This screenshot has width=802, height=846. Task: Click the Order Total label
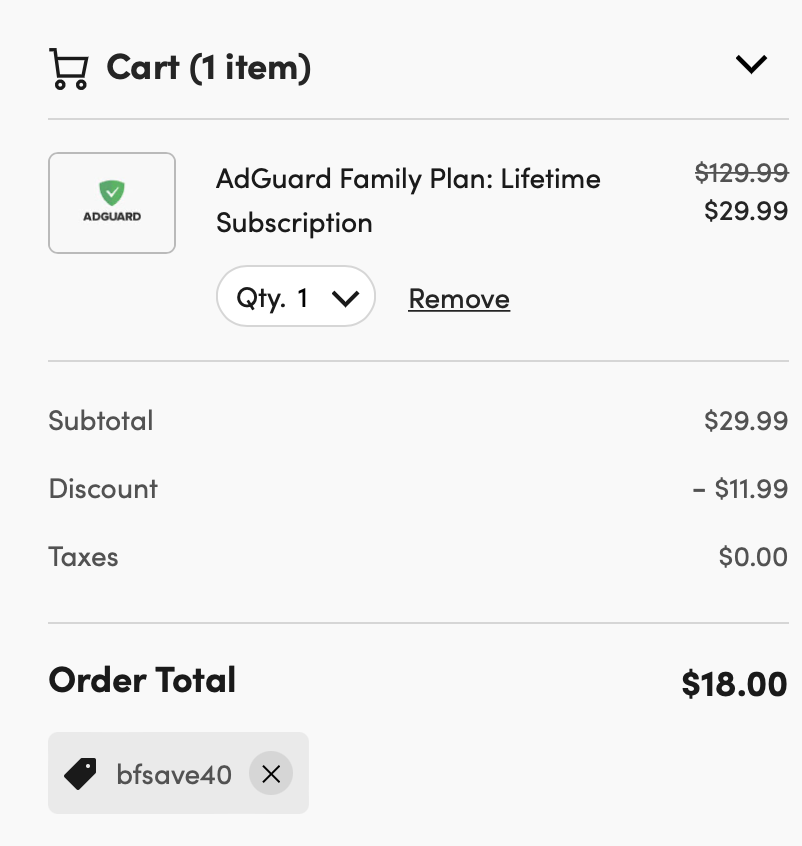click(x=142, y=680)
